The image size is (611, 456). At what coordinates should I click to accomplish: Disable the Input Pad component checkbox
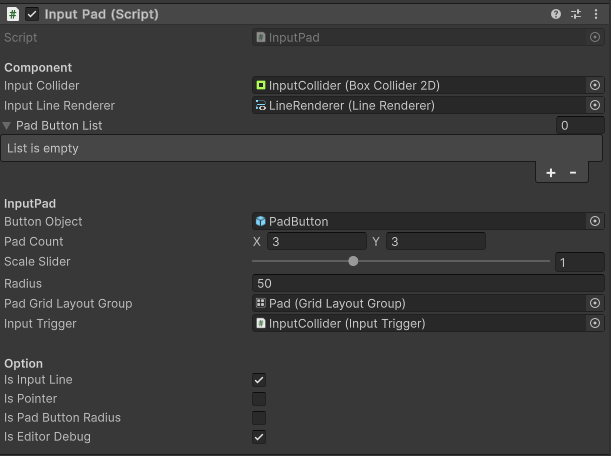(32, 14)
